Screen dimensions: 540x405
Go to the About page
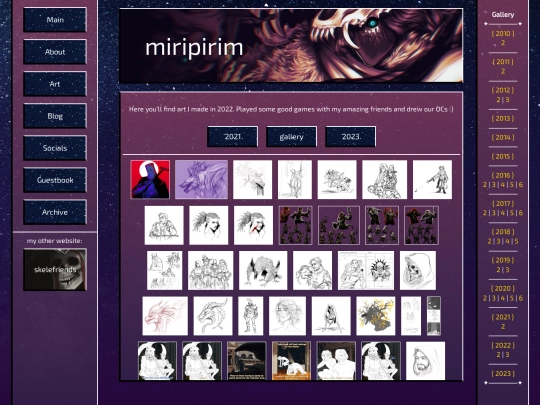tap(55, 52)
